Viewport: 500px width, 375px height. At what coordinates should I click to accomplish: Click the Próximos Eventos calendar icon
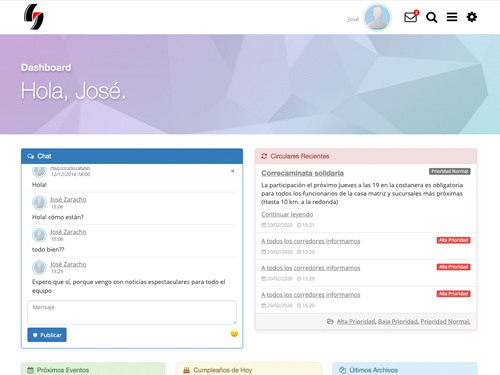point(30,370)
